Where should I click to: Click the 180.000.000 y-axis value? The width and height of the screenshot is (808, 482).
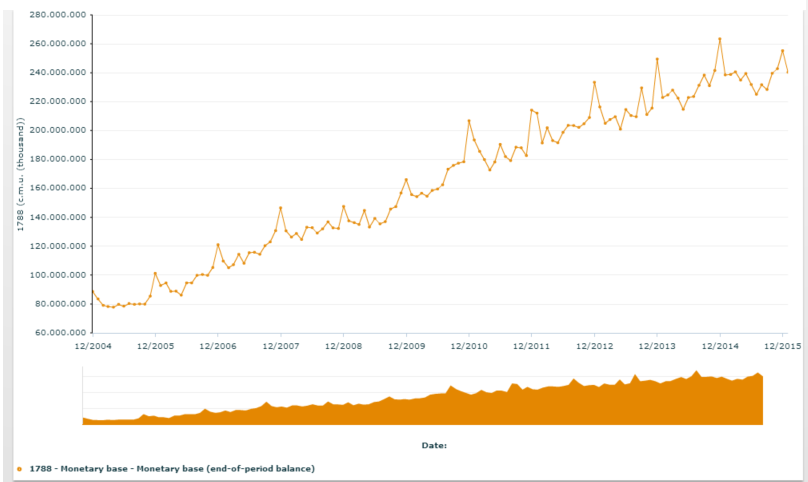tap(58, 159)
